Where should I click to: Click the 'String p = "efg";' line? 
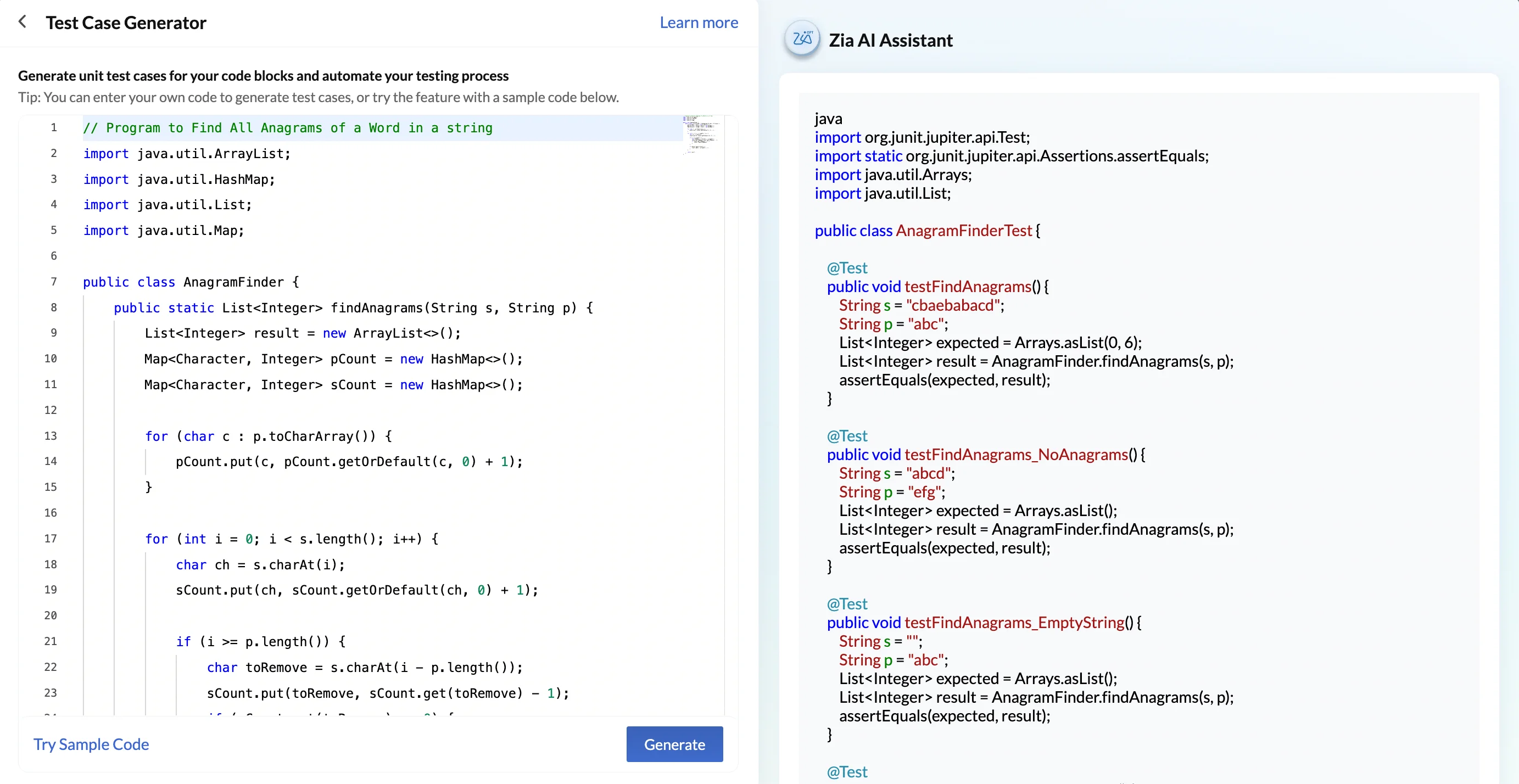[x=892, y=492]
